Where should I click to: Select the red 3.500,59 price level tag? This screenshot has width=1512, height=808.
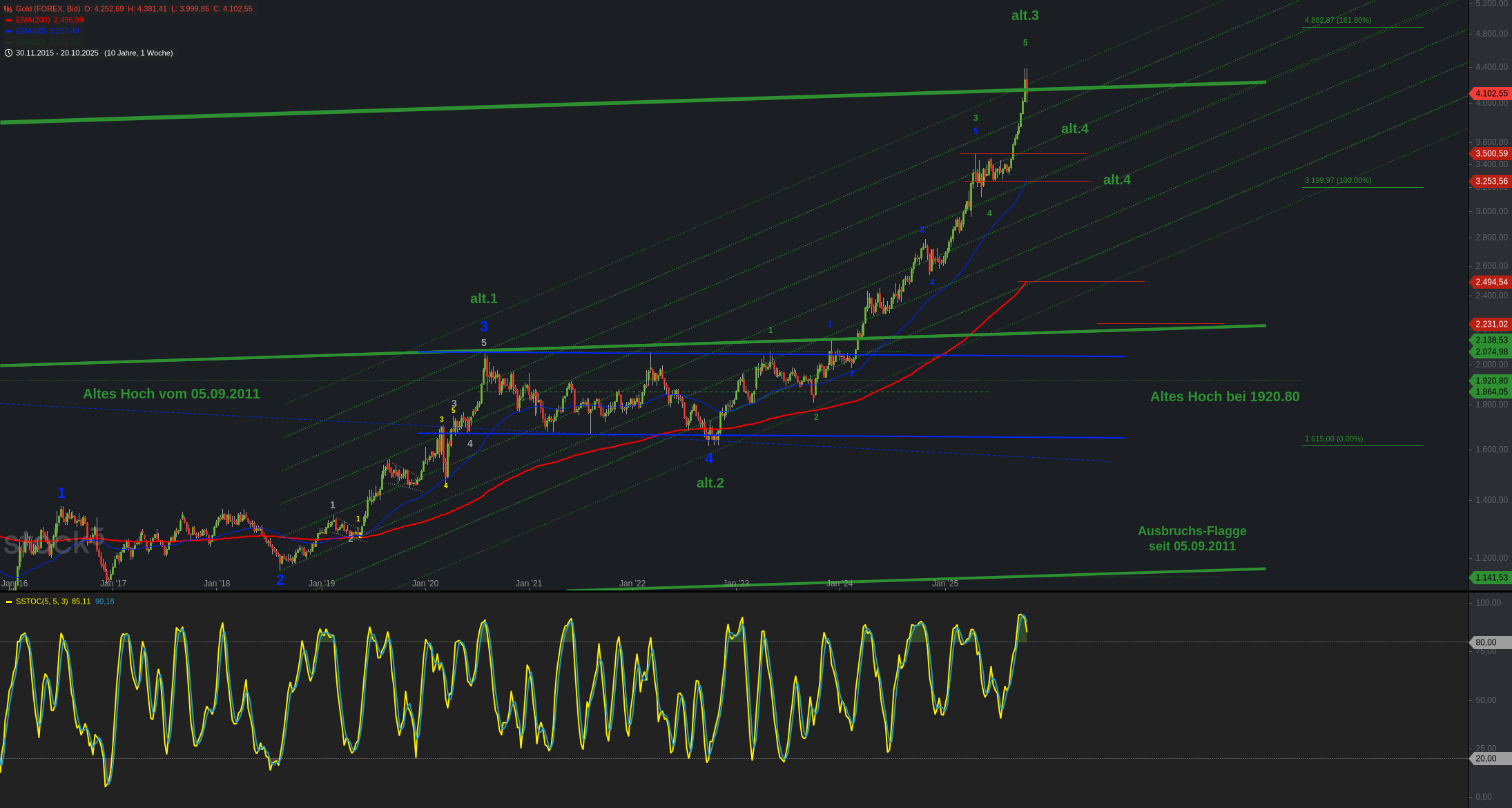(x=1491, y=153)
